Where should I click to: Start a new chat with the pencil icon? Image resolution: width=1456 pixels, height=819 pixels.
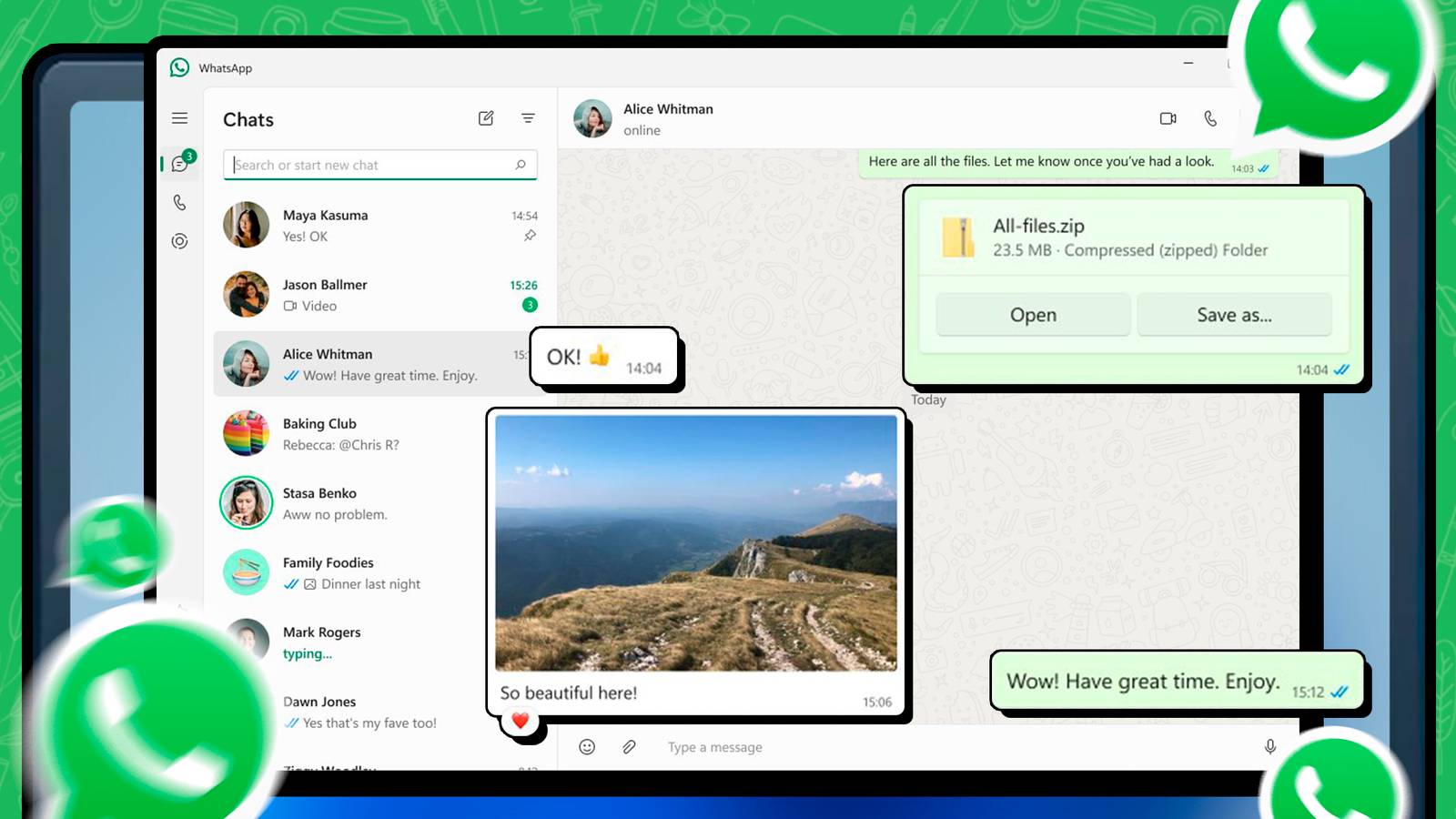tap(486, 118)
